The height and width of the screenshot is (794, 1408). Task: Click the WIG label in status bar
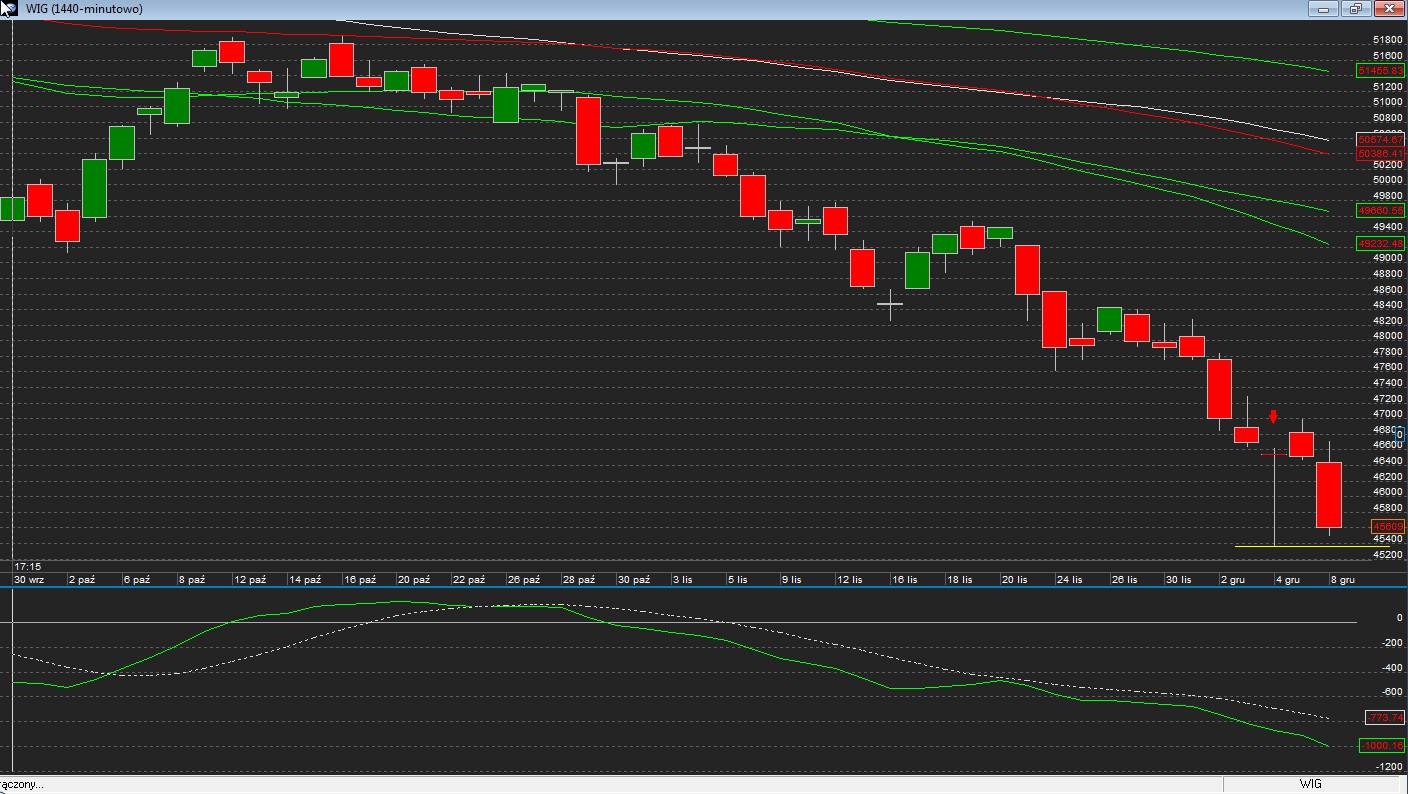pos(1310,784)
